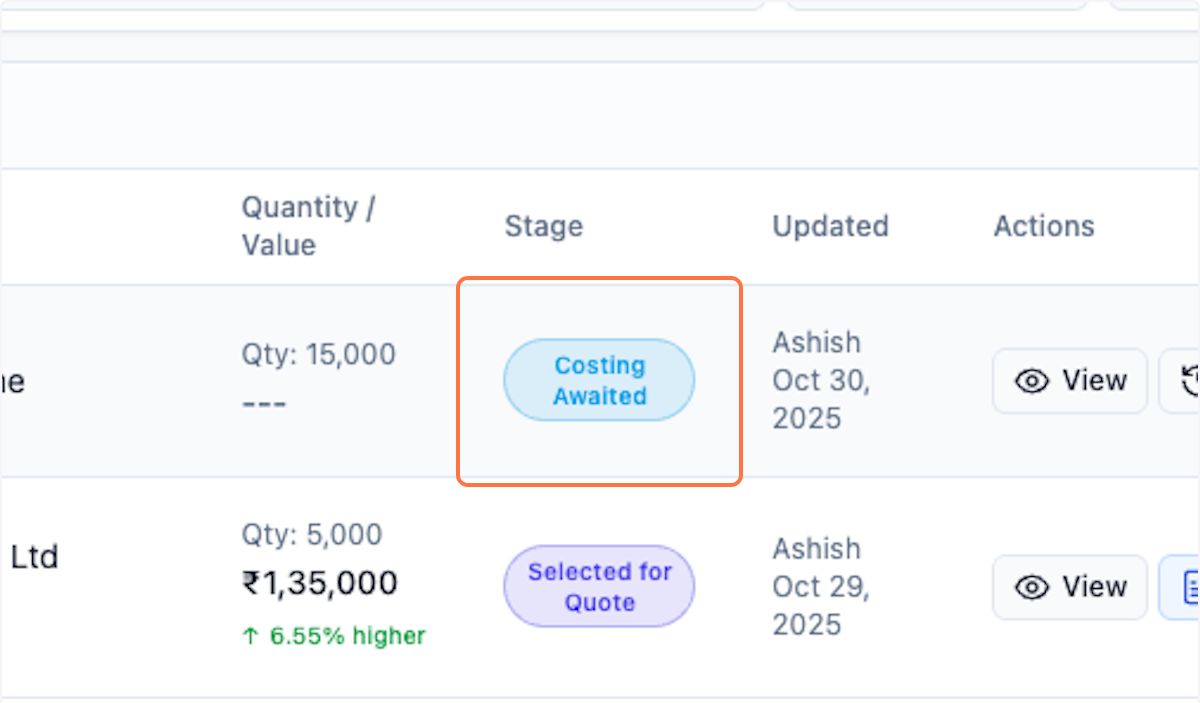Click the eye icon in the Selected for Quote row

(1032, 587)
